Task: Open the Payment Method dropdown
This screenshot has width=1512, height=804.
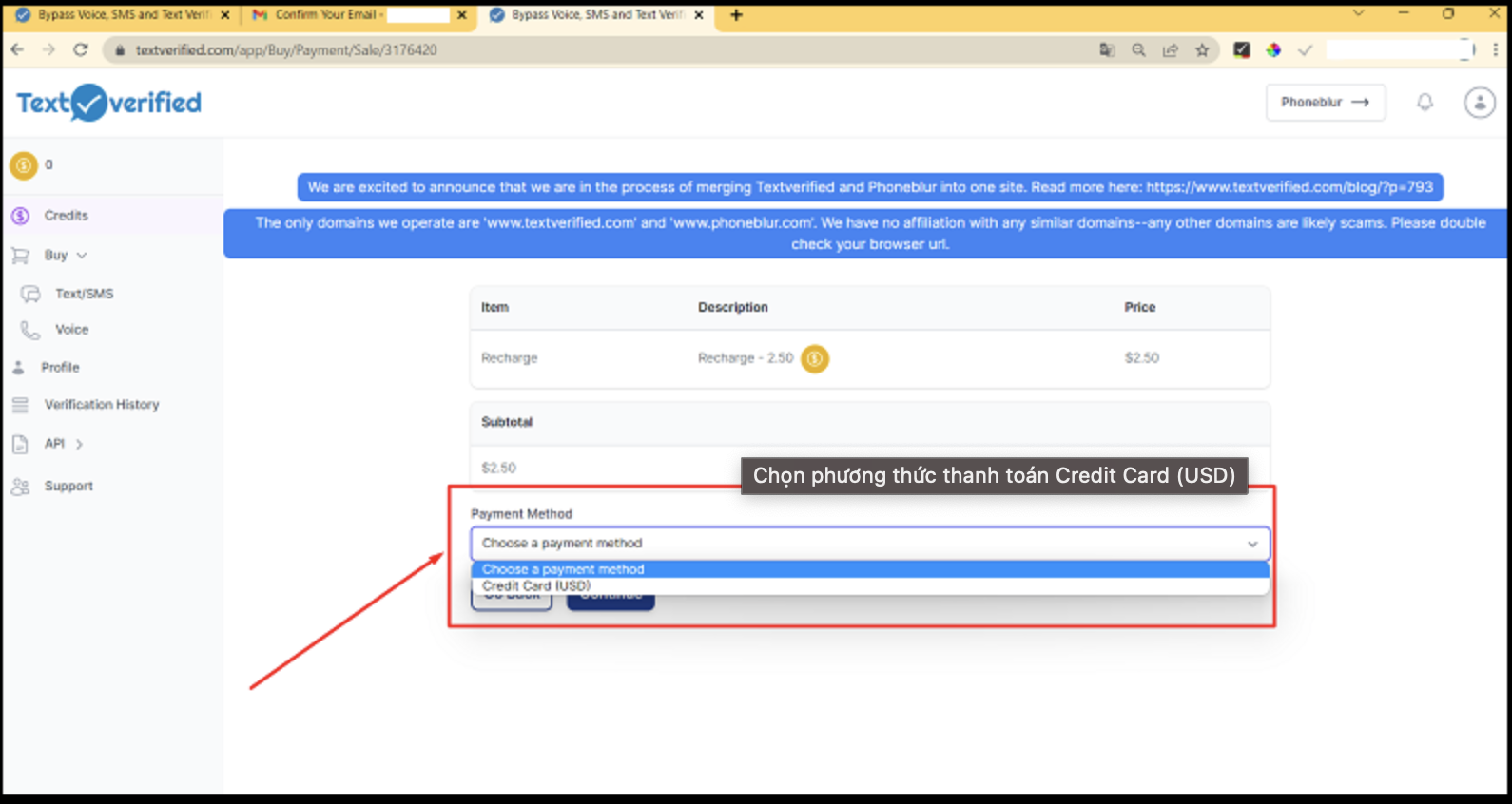Action: (x=869, y=544)
